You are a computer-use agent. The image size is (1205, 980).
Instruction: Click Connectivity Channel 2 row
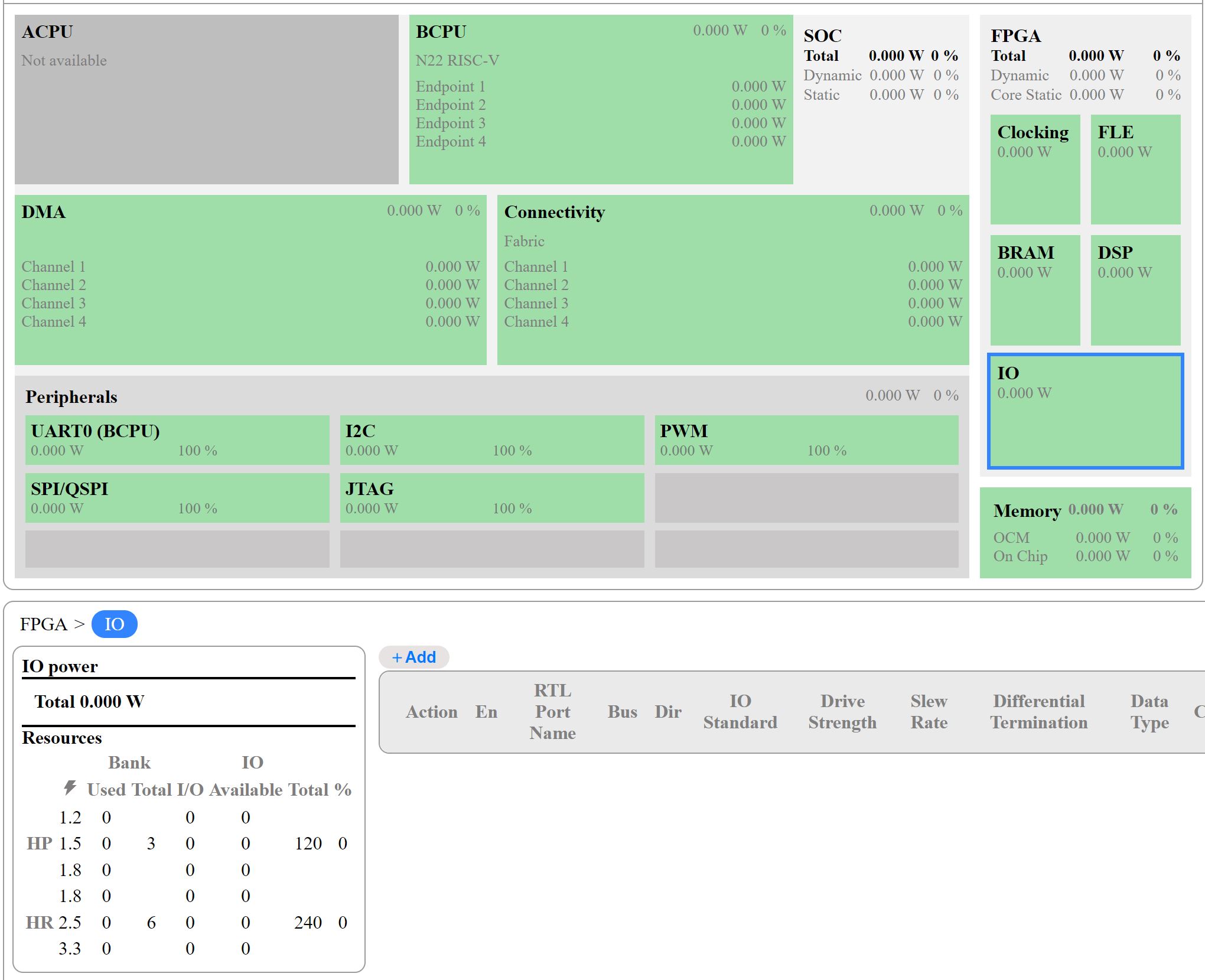[x=733, y=285]
